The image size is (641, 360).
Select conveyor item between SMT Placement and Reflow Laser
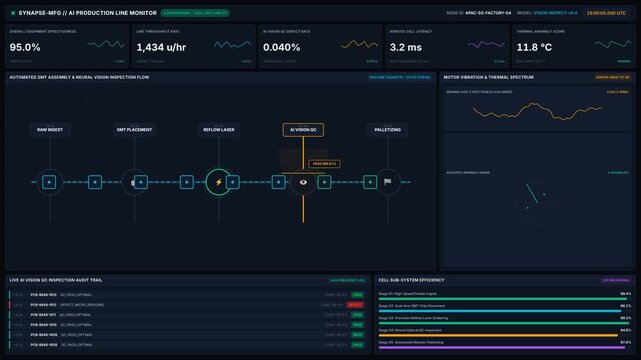click(x=186, y=182)
